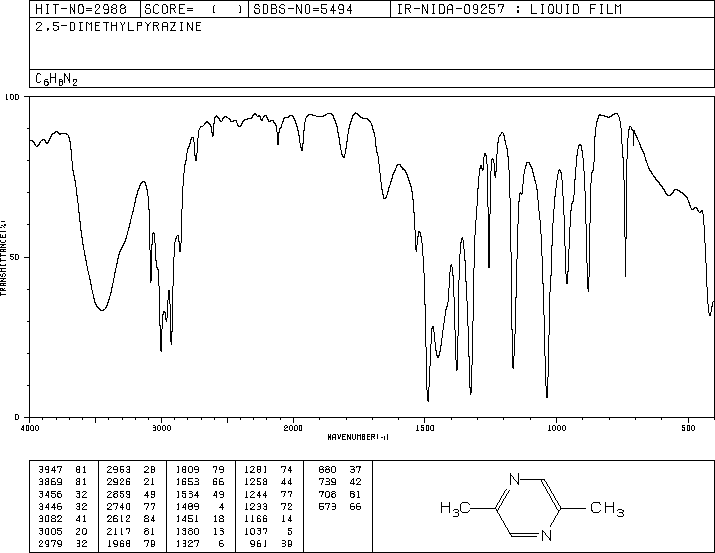The image size is (715, 553).
Task: Select the IR-NIDA-09257 : LIQUID FILM label
Action: pyautogui.click(x=509, y=9)
